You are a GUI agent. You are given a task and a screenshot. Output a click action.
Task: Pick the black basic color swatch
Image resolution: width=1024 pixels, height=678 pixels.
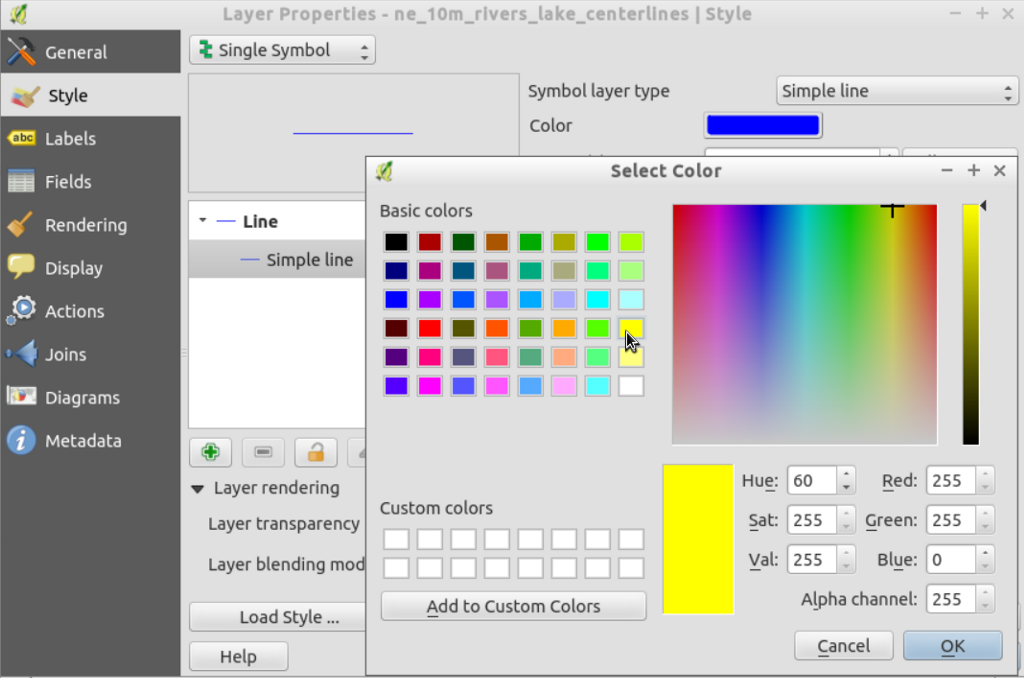(x=397, y=242)
